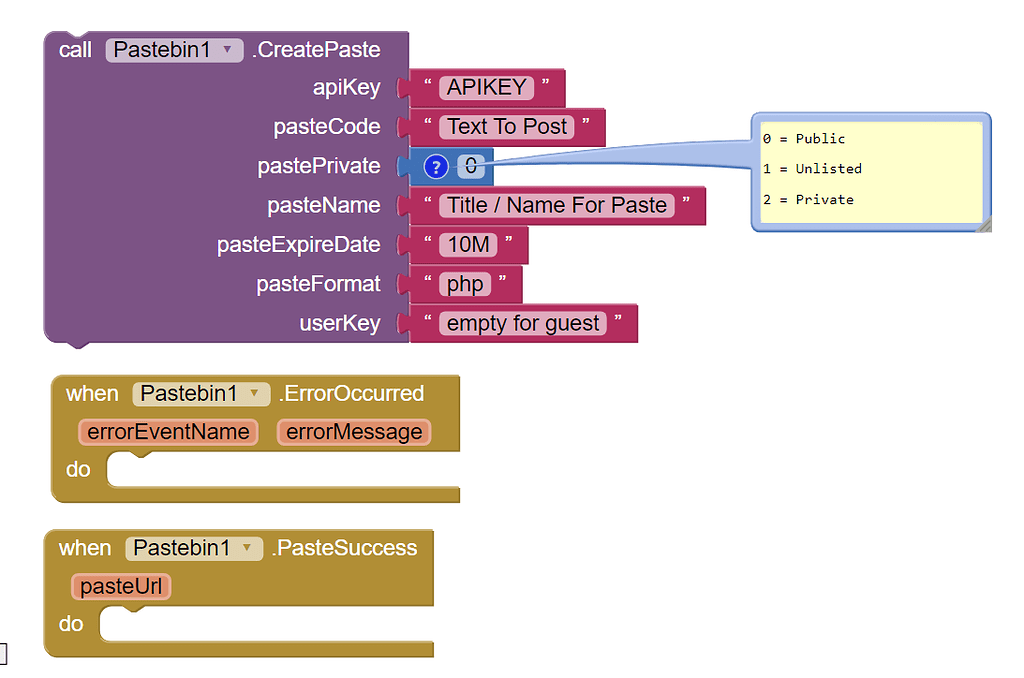Edit the empty for guest userKey value

[x=521, y=322]
